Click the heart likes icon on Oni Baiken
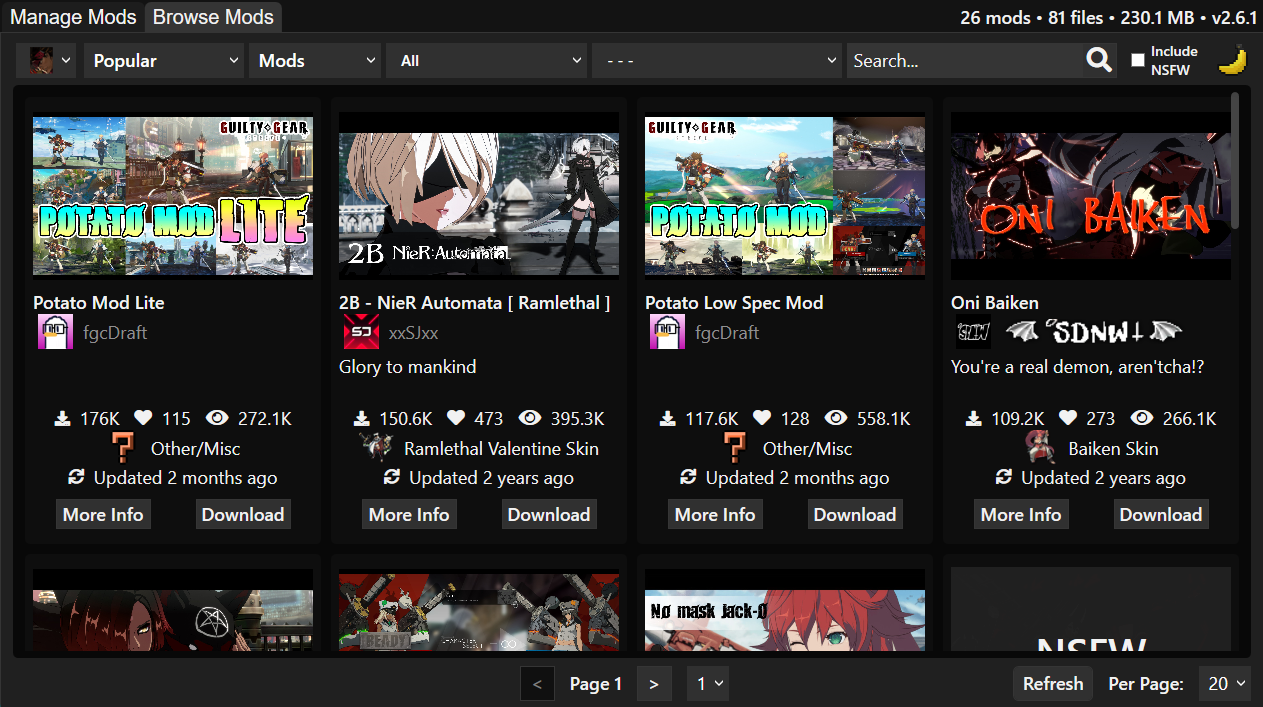 pos(1068,418)
